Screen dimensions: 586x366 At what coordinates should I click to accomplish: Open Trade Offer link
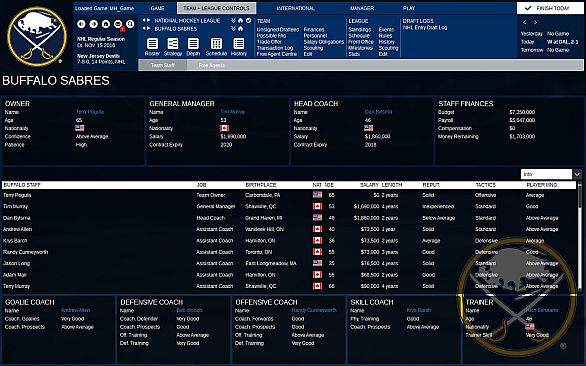269,42
